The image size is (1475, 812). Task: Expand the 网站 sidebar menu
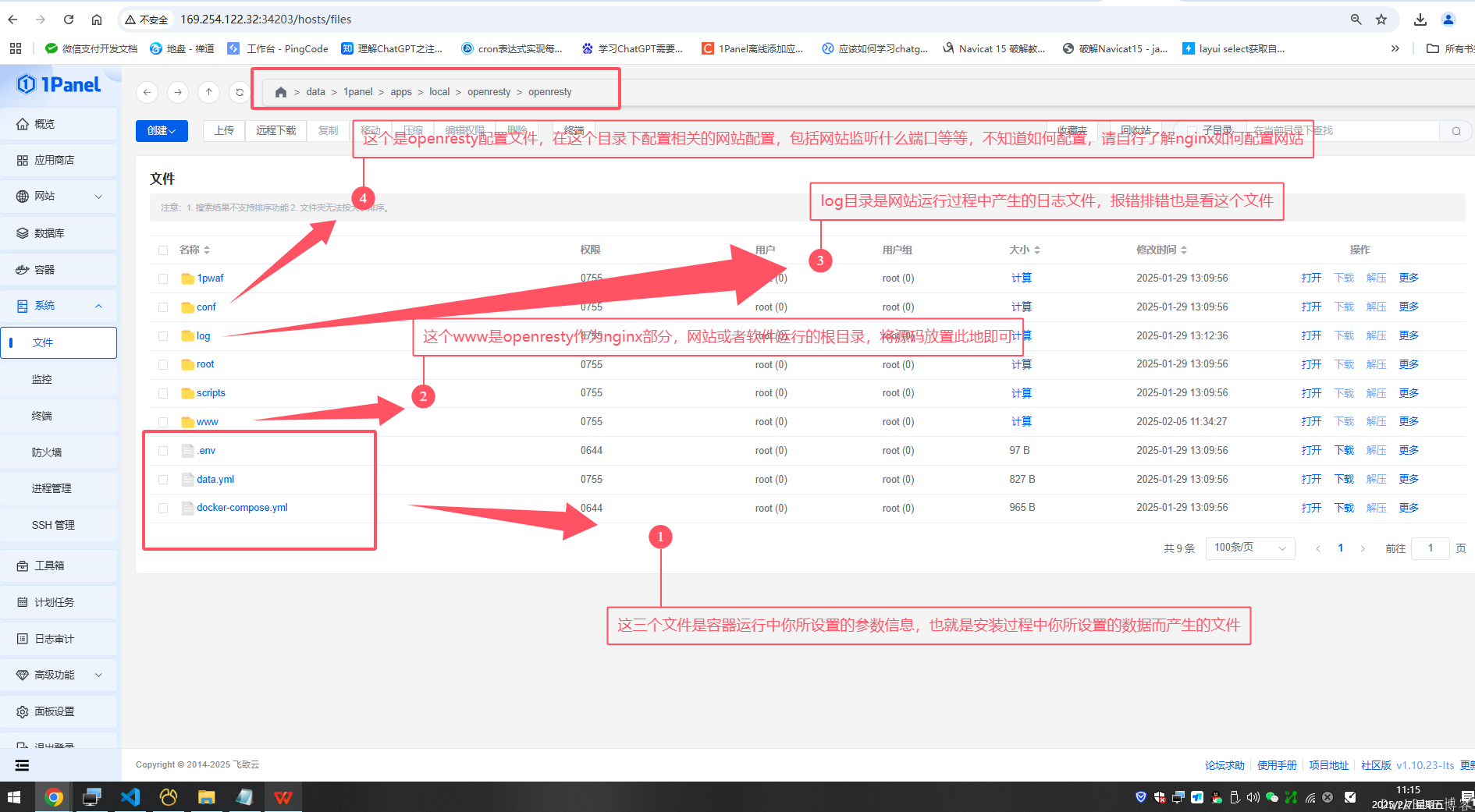tap(59, 197)
